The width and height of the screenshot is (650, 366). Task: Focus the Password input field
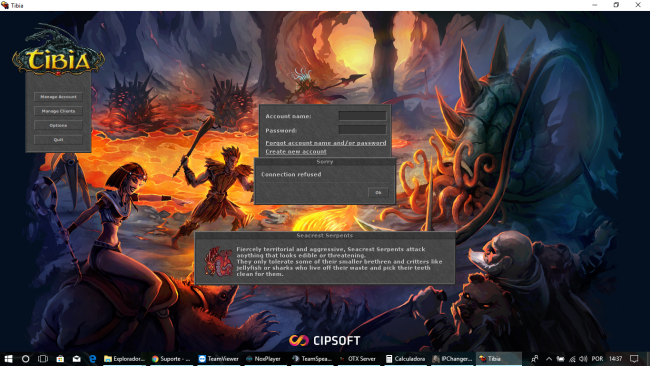coord(362,130)
